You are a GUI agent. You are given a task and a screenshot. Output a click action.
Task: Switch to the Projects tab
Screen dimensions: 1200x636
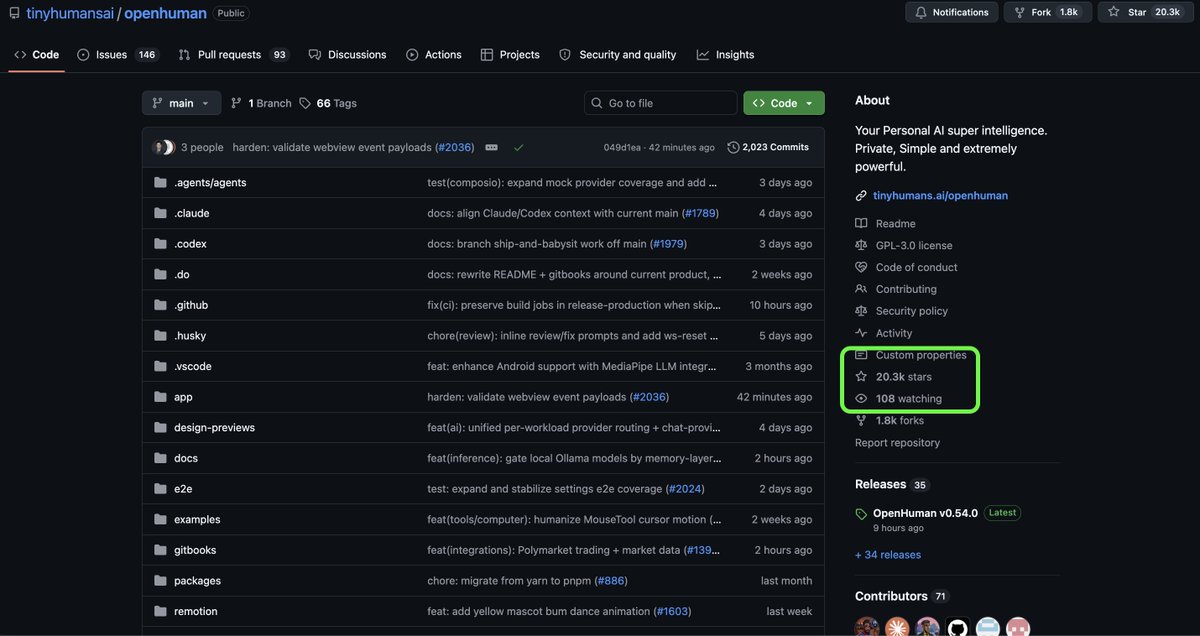pyautogui.click(x=510, y=55)
